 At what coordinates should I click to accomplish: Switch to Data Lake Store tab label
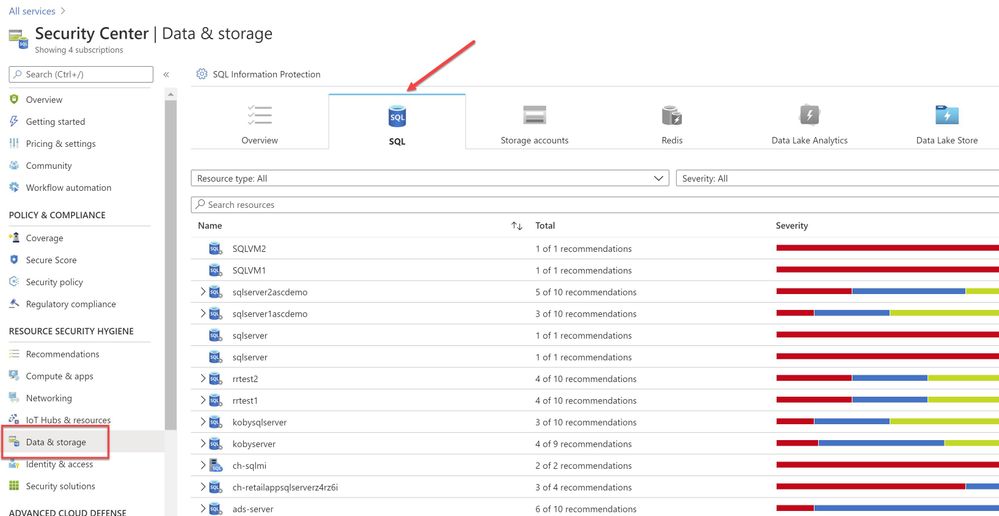[947, 140]
